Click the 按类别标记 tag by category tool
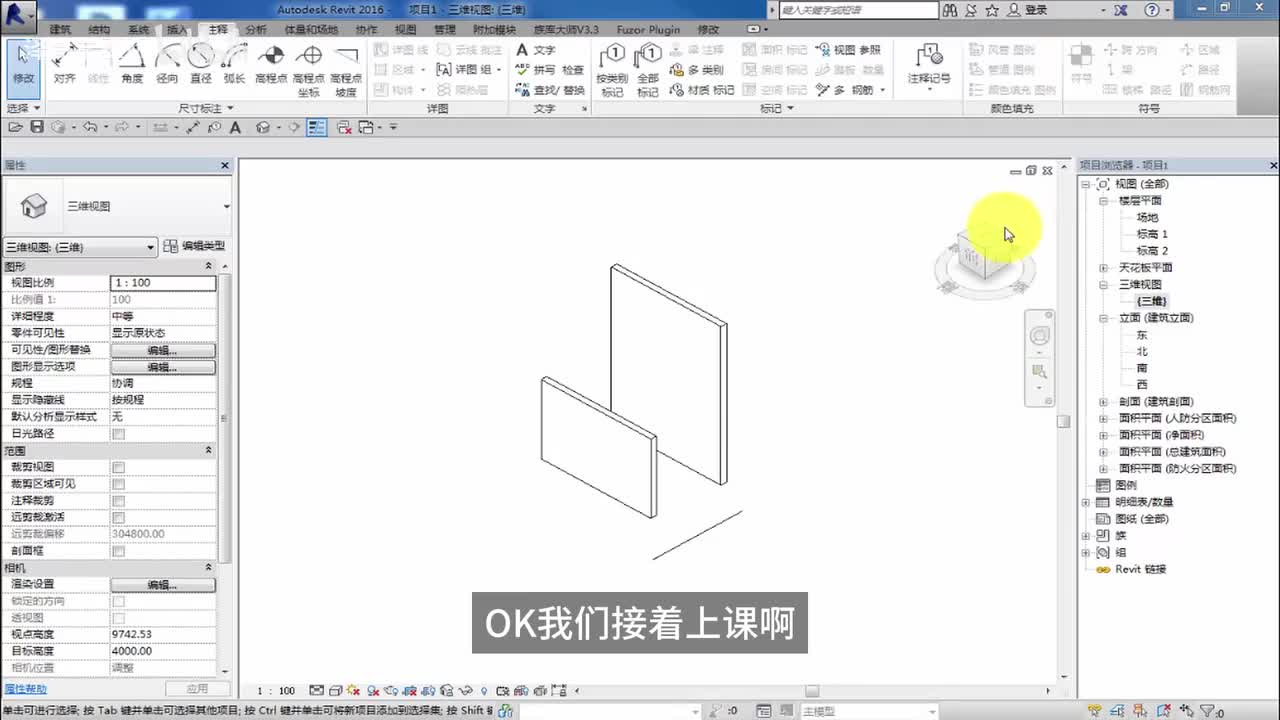 pyautogui.click(x=612, y=70)
